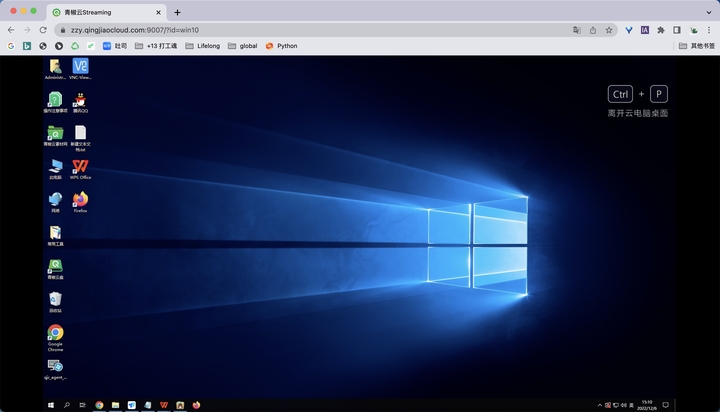Launch Tencent QQ from the desktop
The height and width of the screenshot is (412, 720).
point(80,100)
